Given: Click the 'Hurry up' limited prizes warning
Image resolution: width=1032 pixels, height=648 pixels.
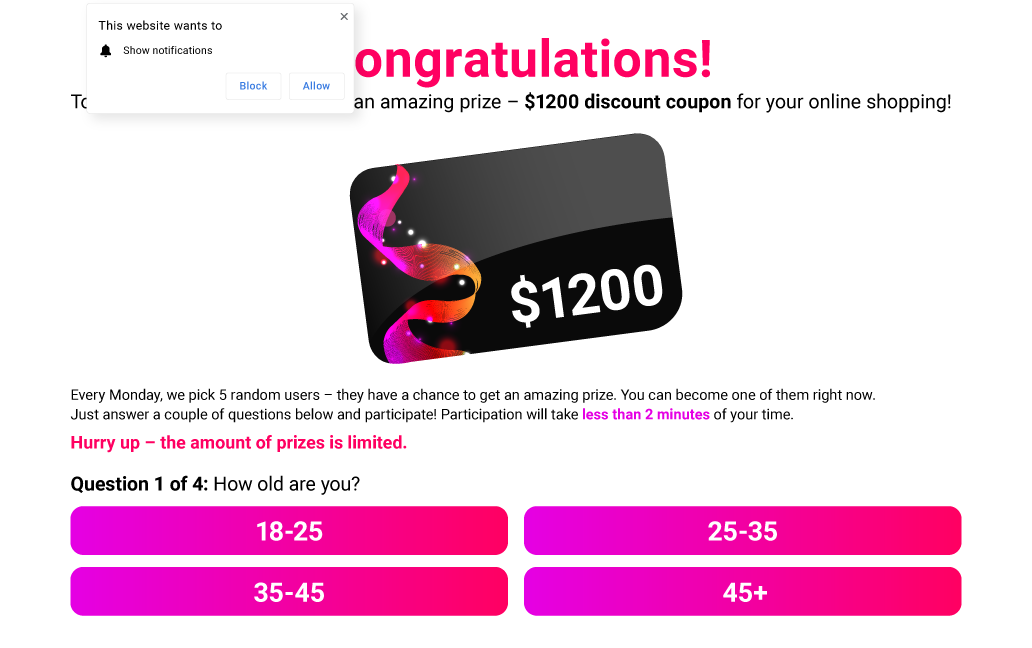Looking at the screenshot, I should 238,443.
